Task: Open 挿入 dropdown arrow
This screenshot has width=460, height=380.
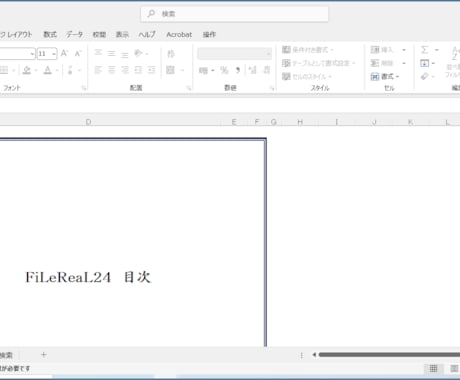Action: 404,50
